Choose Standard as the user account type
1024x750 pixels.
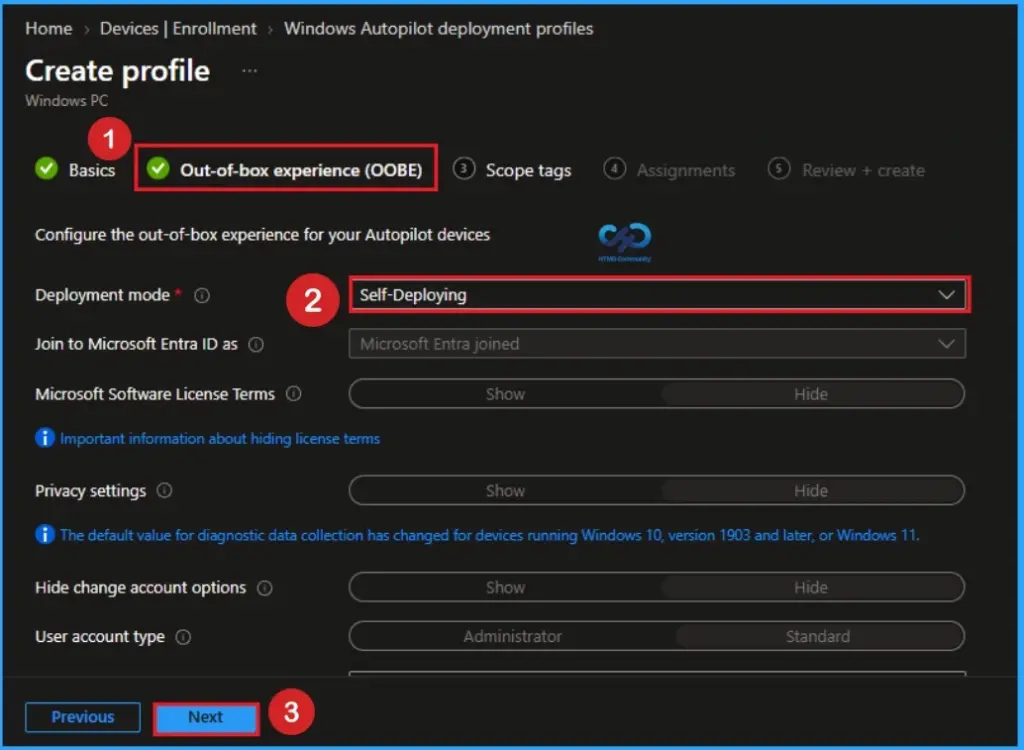818,636
